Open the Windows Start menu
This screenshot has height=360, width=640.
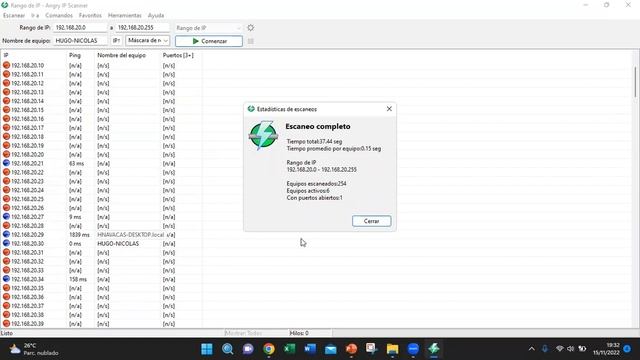coord(207,349)
